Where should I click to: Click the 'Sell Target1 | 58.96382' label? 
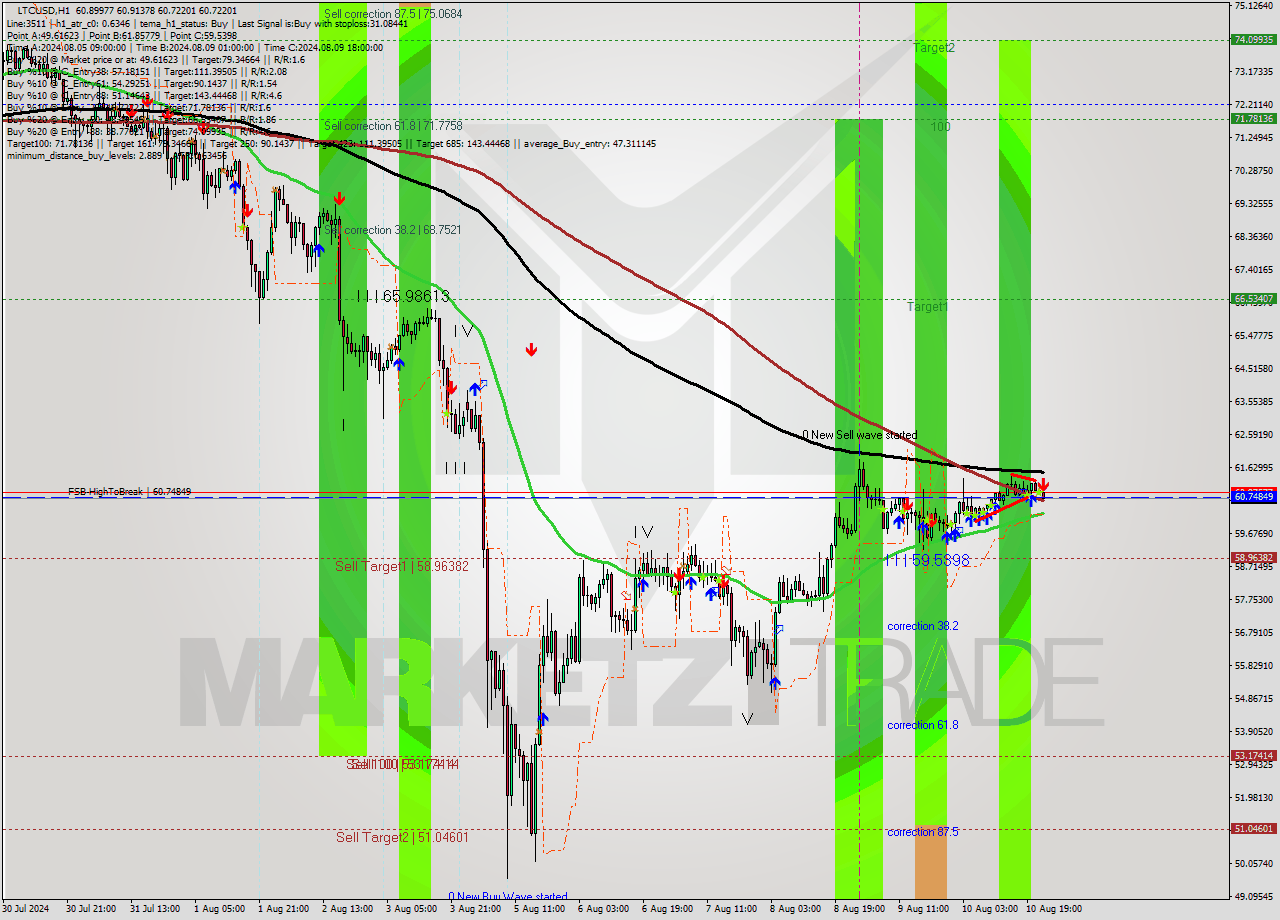click(401, 566)
